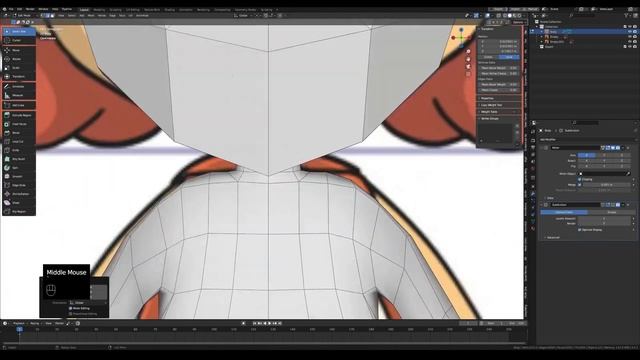This screenshot has width=640, height=360.
Task: Select the Catmull-Clark subdivision type
Action: (564, 212)
